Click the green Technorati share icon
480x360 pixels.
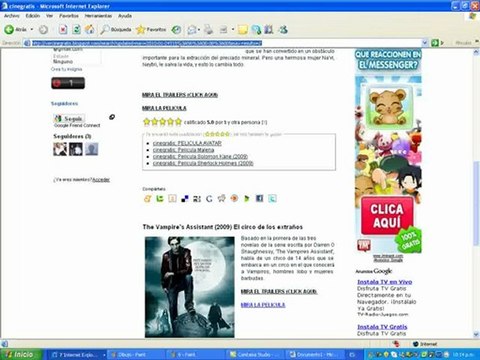(x=160, y=199)
